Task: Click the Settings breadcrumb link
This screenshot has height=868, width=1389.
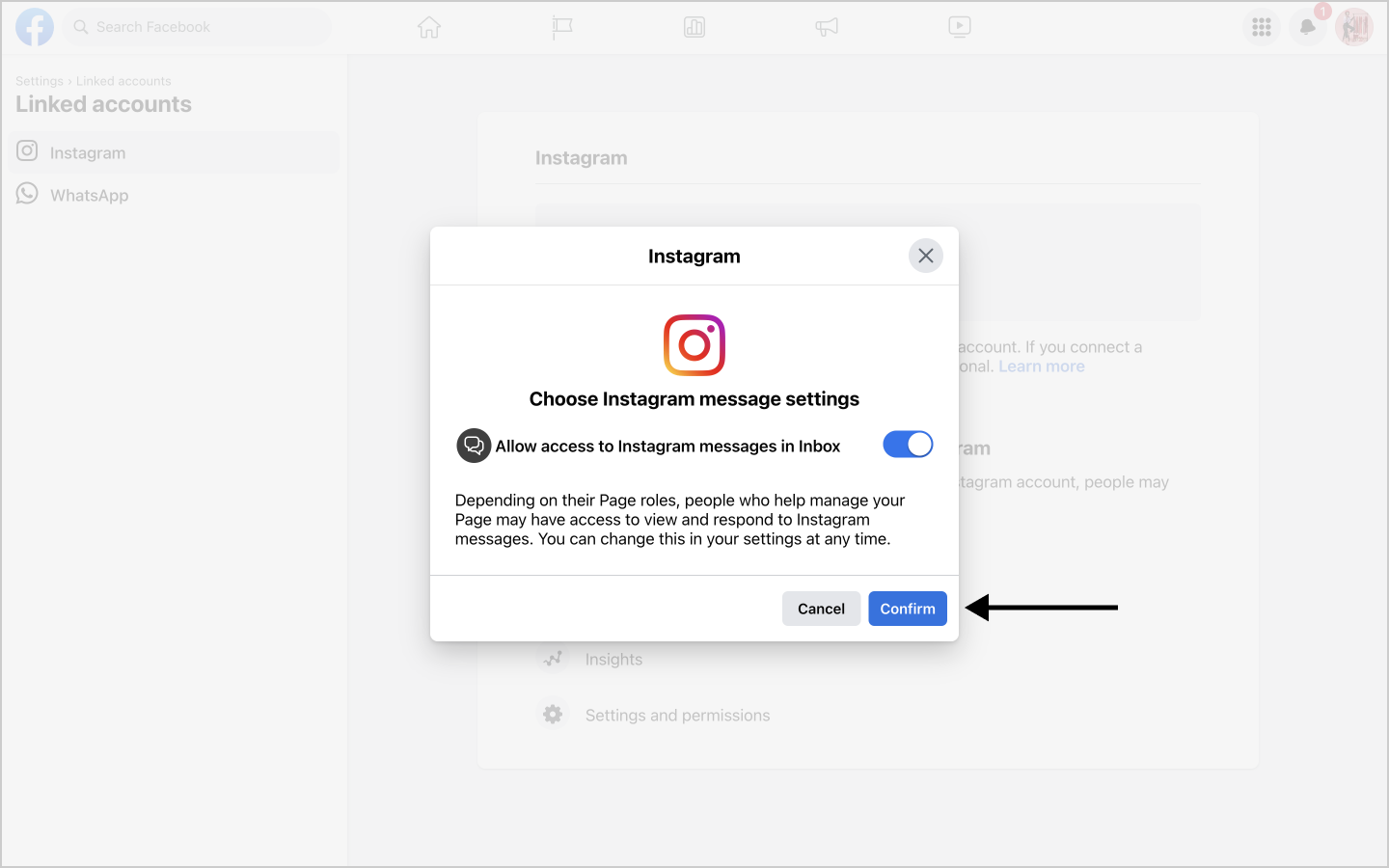Action: 40,81
